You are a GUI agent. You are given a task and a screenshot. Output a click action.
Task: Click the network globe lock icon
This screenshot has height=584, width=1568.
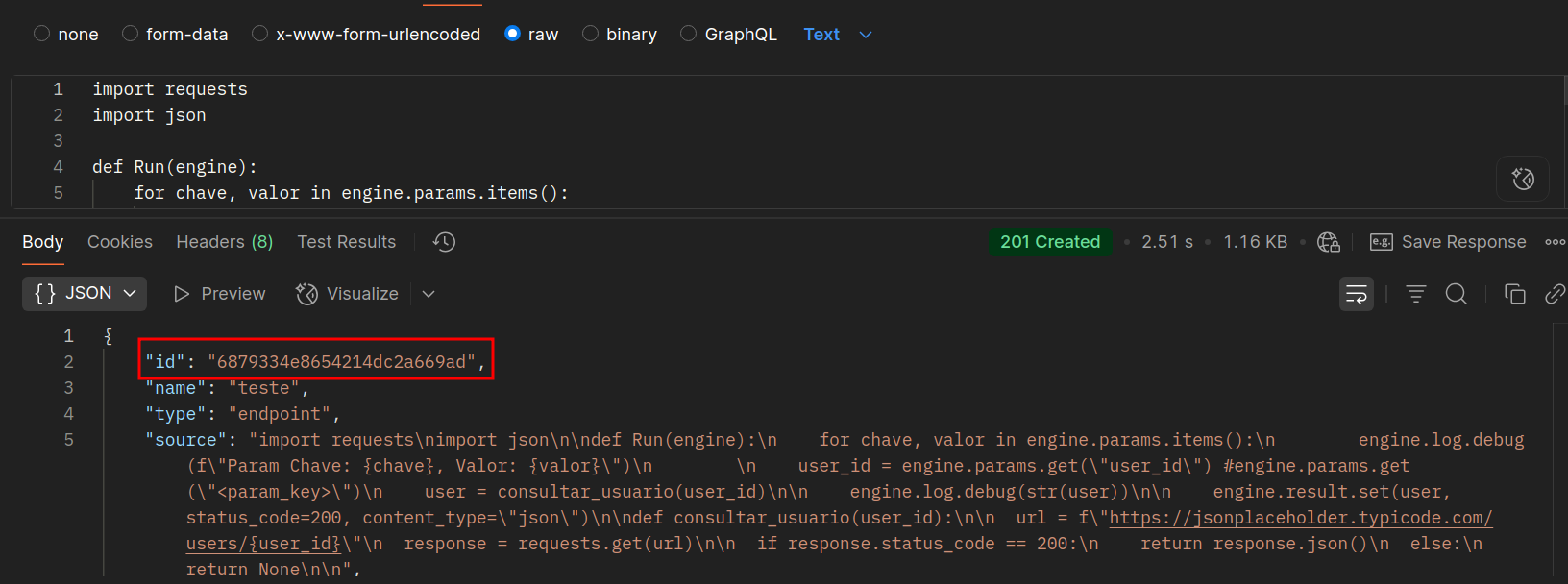[x=1328, y=242]
